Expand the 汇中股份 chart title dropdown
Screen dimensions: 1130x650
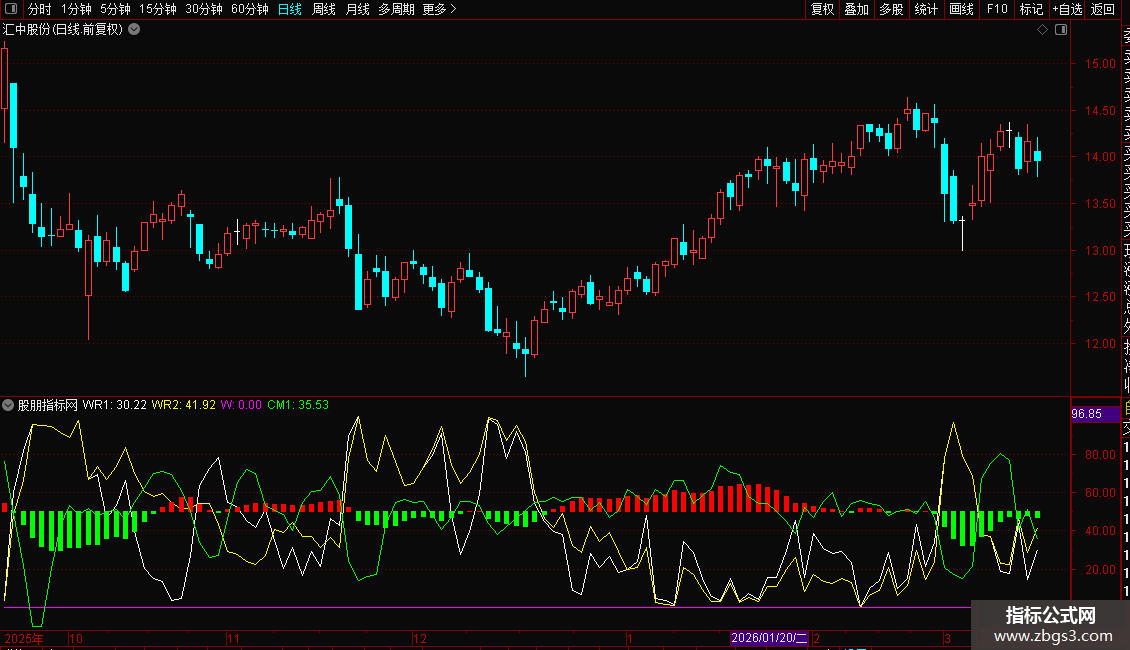click(x=134, y=30)
